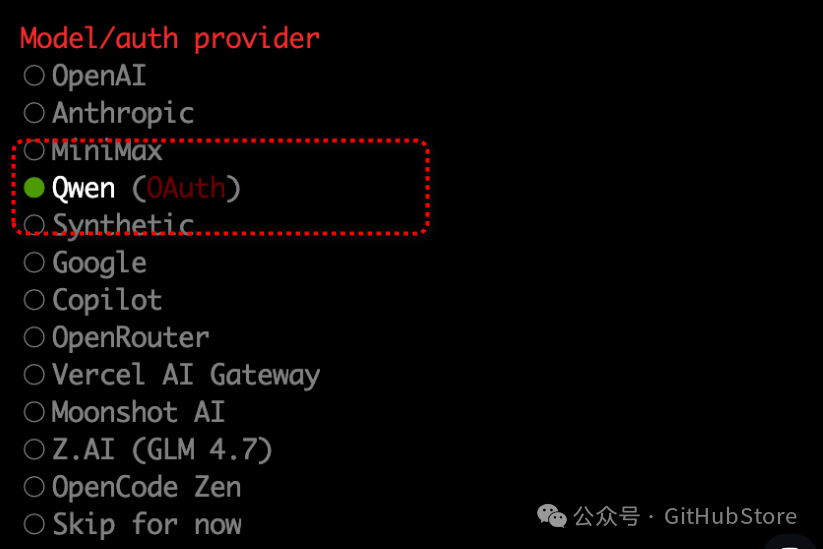Screen dimensions: 823x549
Task: Click the GitHubStore watermark text
Action: [730, 516]
